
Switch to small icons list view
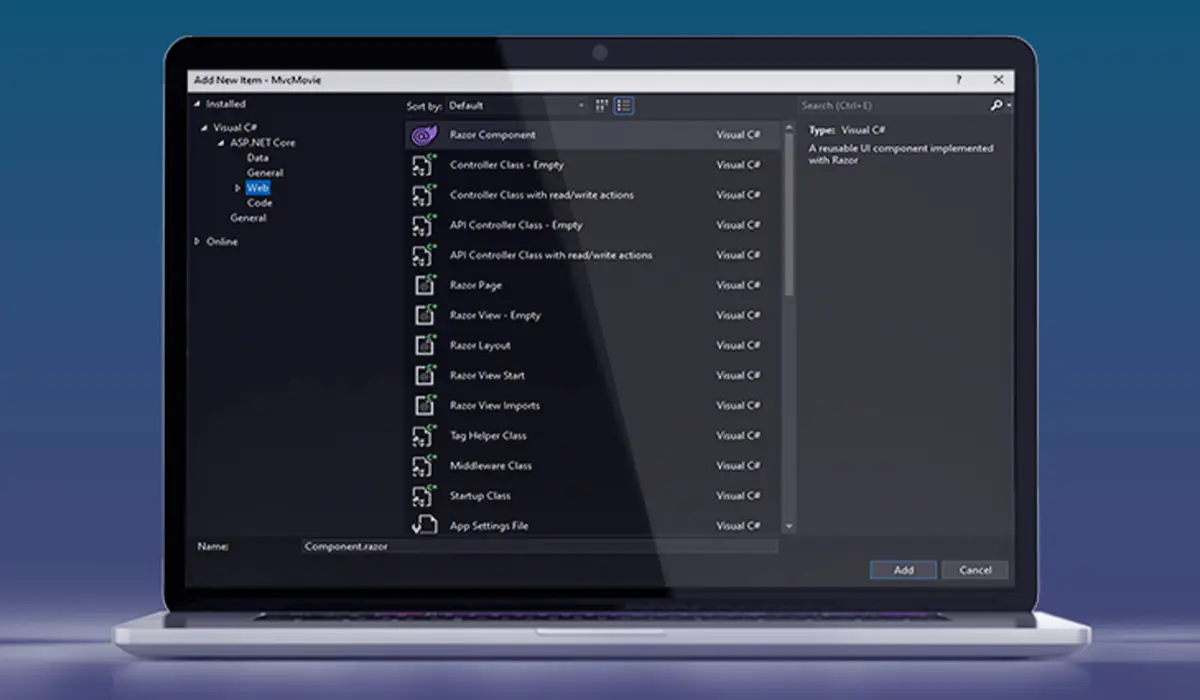coord(624,105)
